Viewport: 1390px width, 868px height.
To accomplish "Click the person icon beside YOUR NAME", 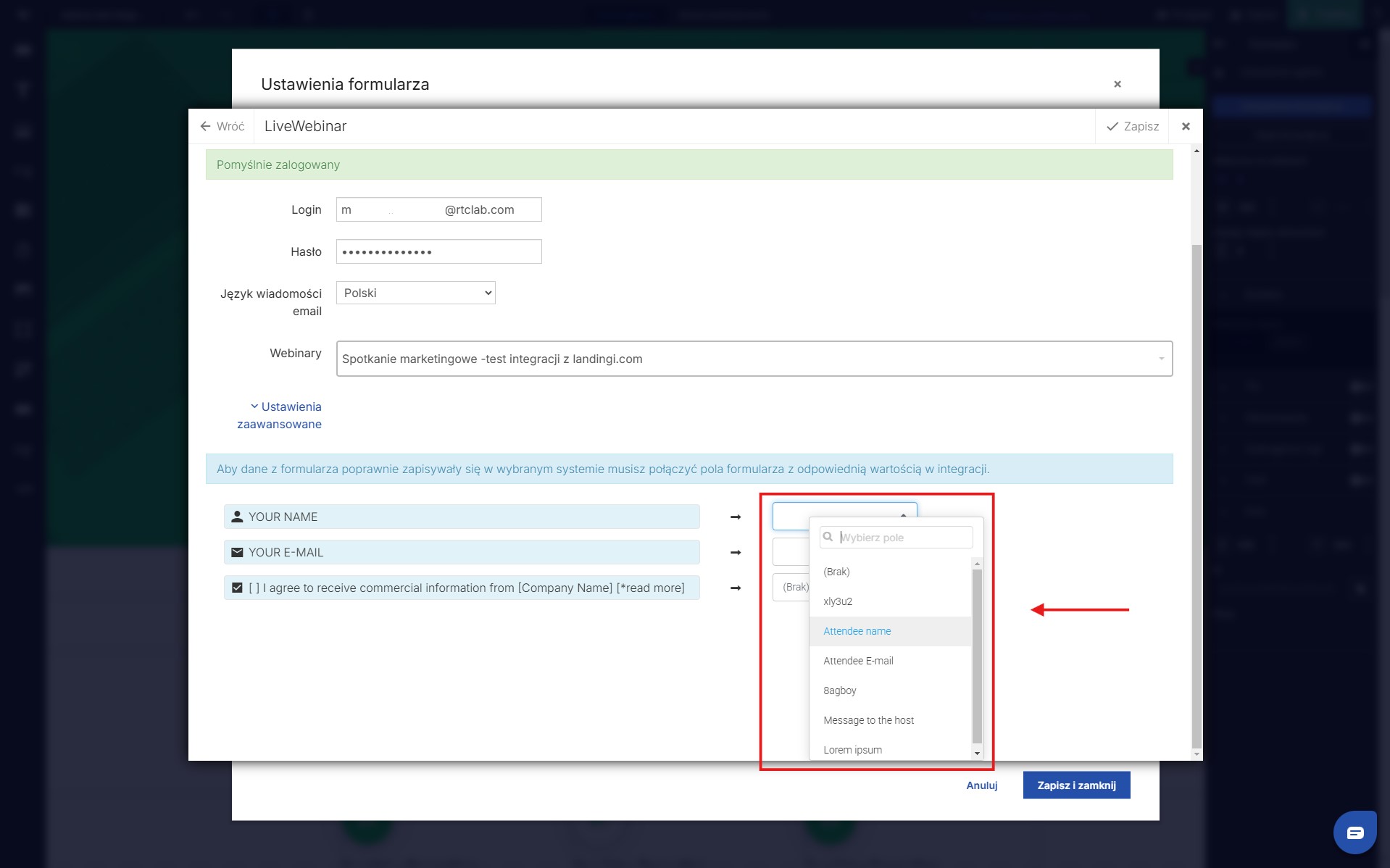I will click(x=237, y=517).
